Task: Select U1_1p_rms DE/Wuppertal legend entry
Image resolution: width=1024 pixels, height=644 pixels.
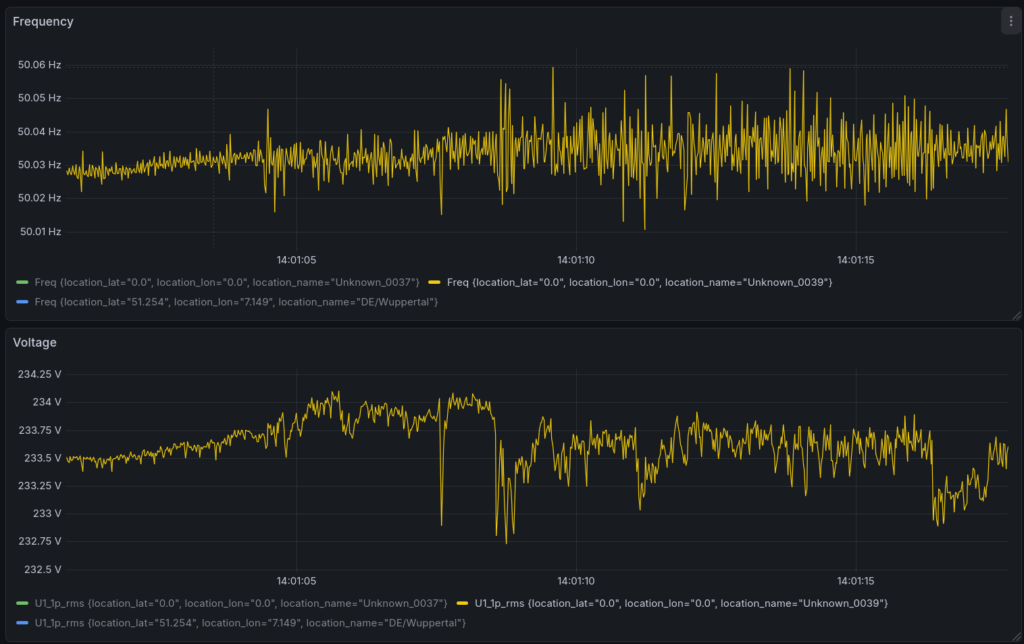Action: 250,623
